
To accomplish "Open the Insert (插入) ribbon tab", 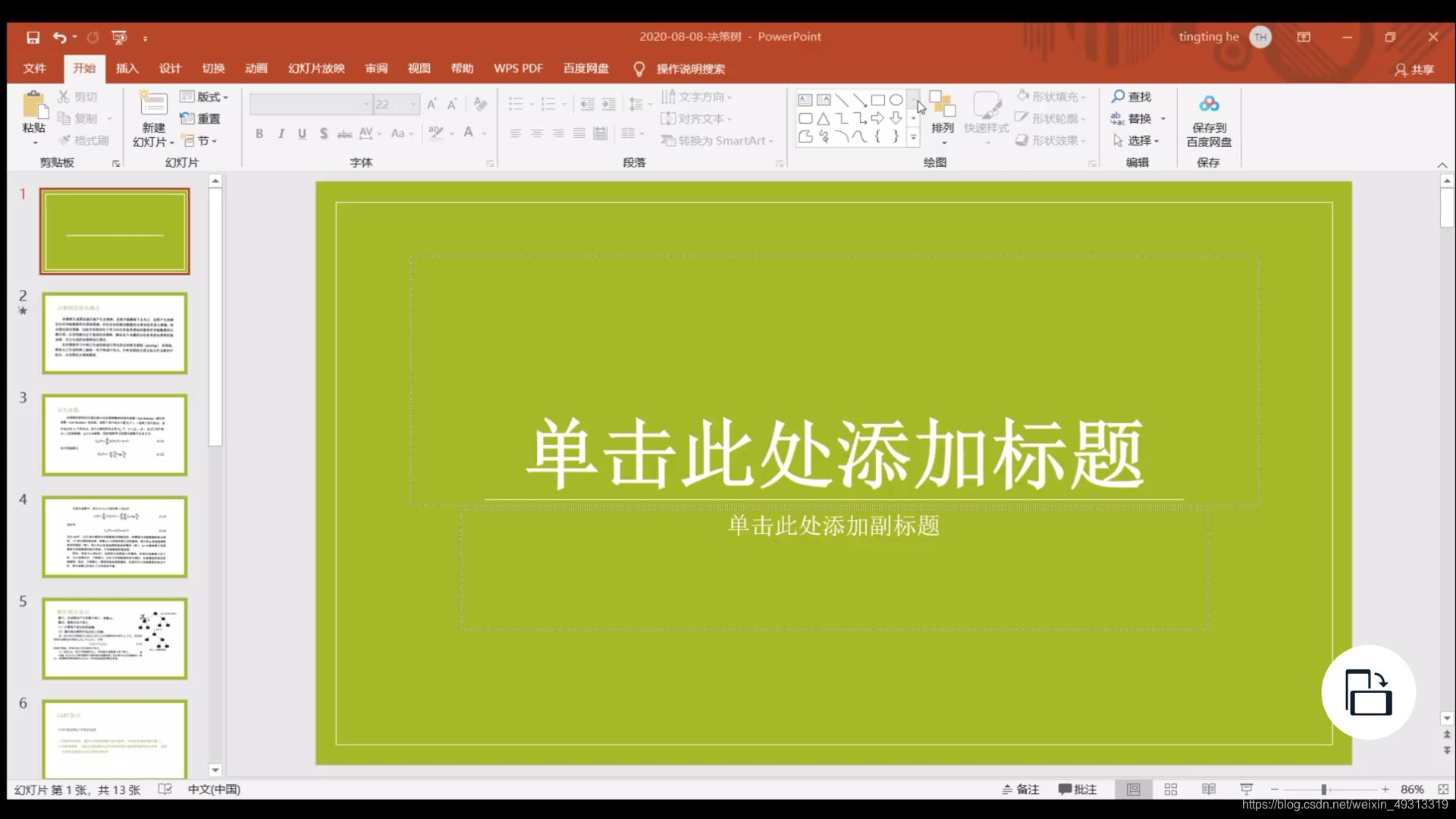I will pyautogui.click(x=127, y=68).
